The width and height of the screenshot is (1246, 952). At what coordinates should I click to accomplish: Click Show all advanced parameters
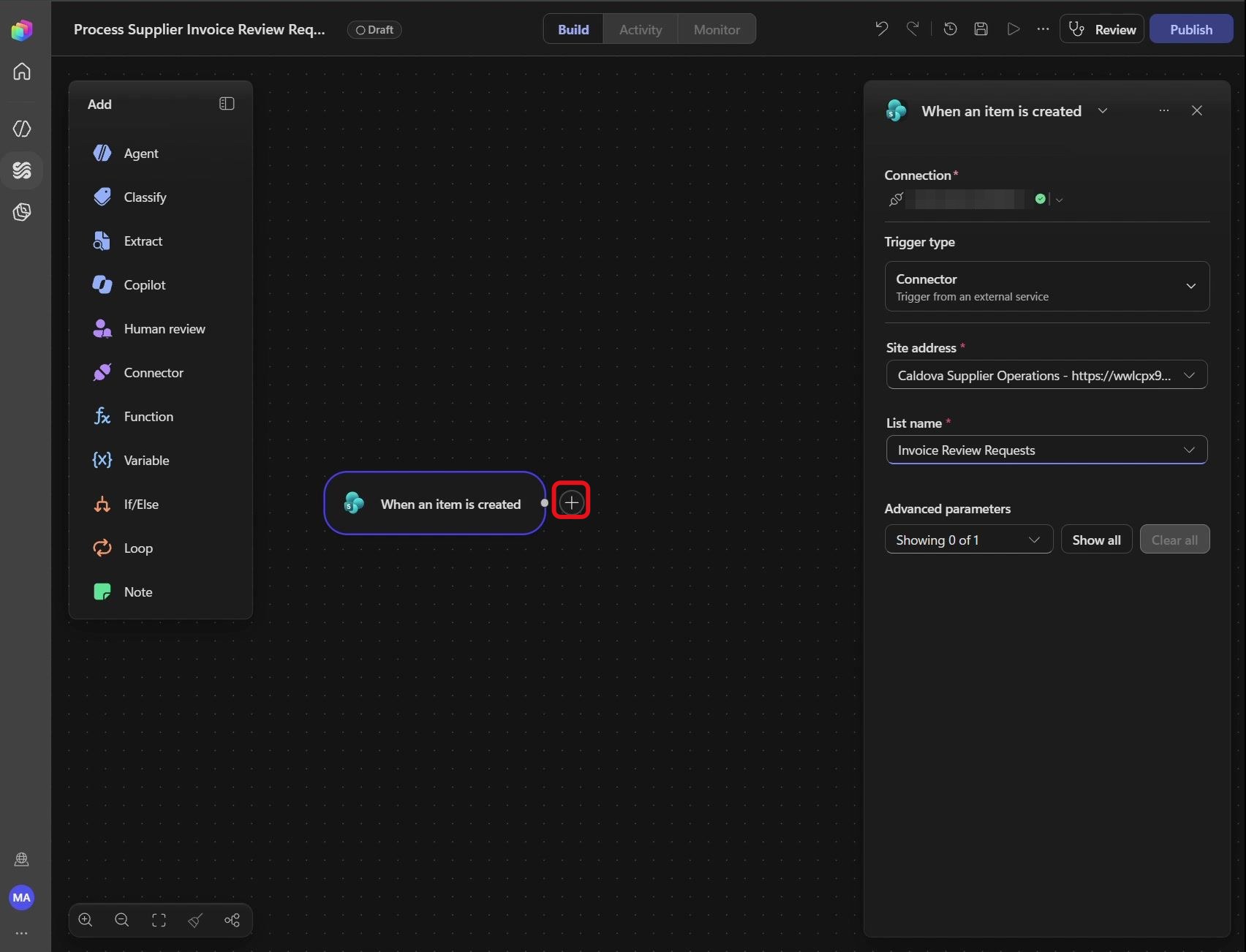pyautogui.click(x=1096, y=540)
